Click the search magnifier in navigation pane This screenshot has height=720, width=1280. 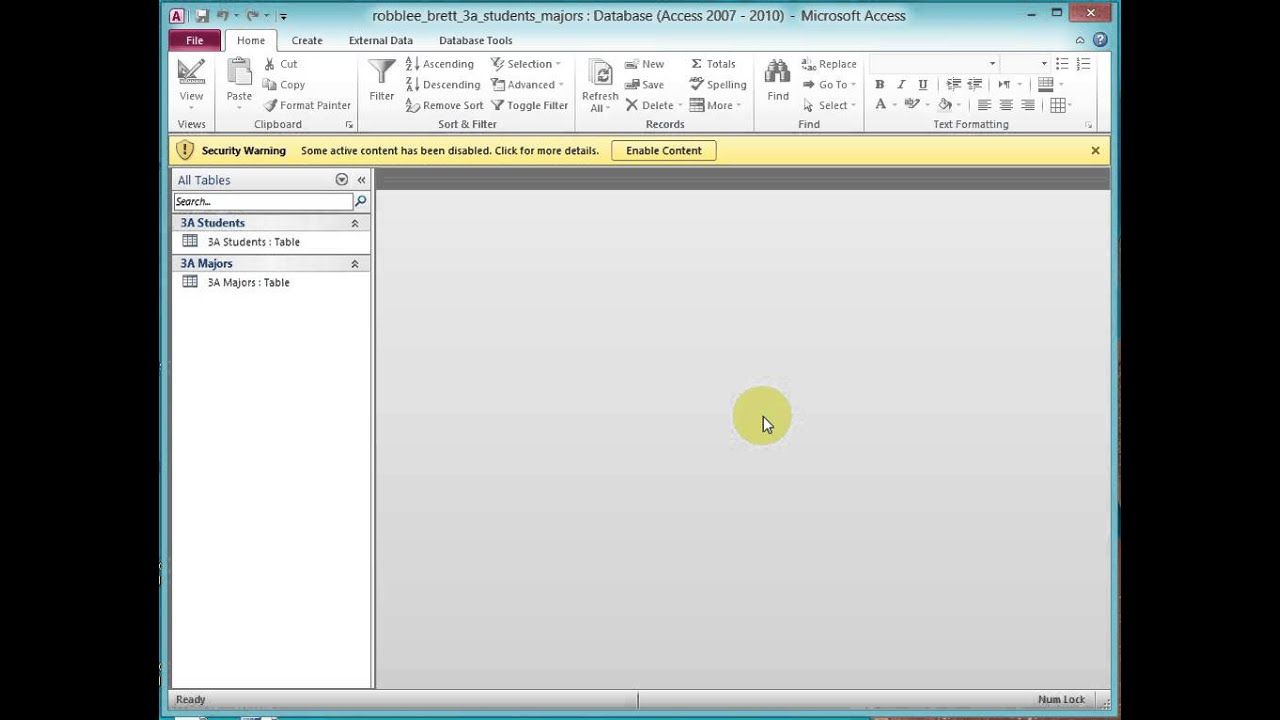pyautogui.click(x=361, y=201)
